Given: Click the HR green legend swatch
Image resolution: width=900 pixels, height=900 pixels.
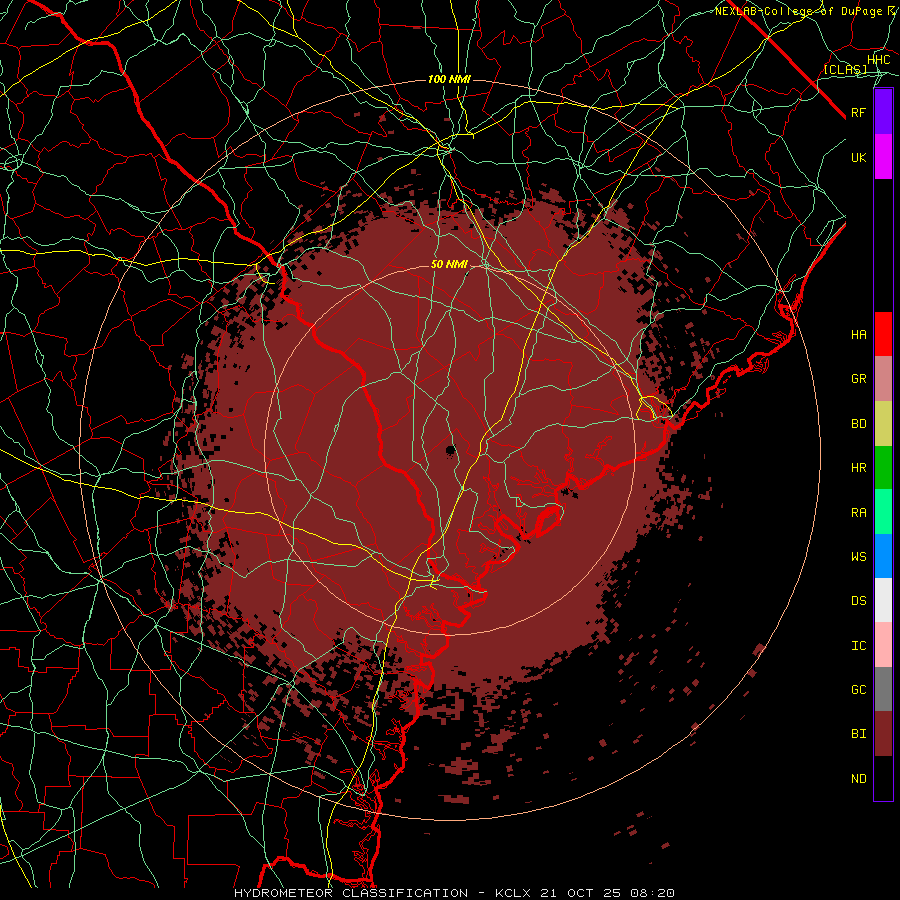Looking at the screenshot, I should coord(883,468).
